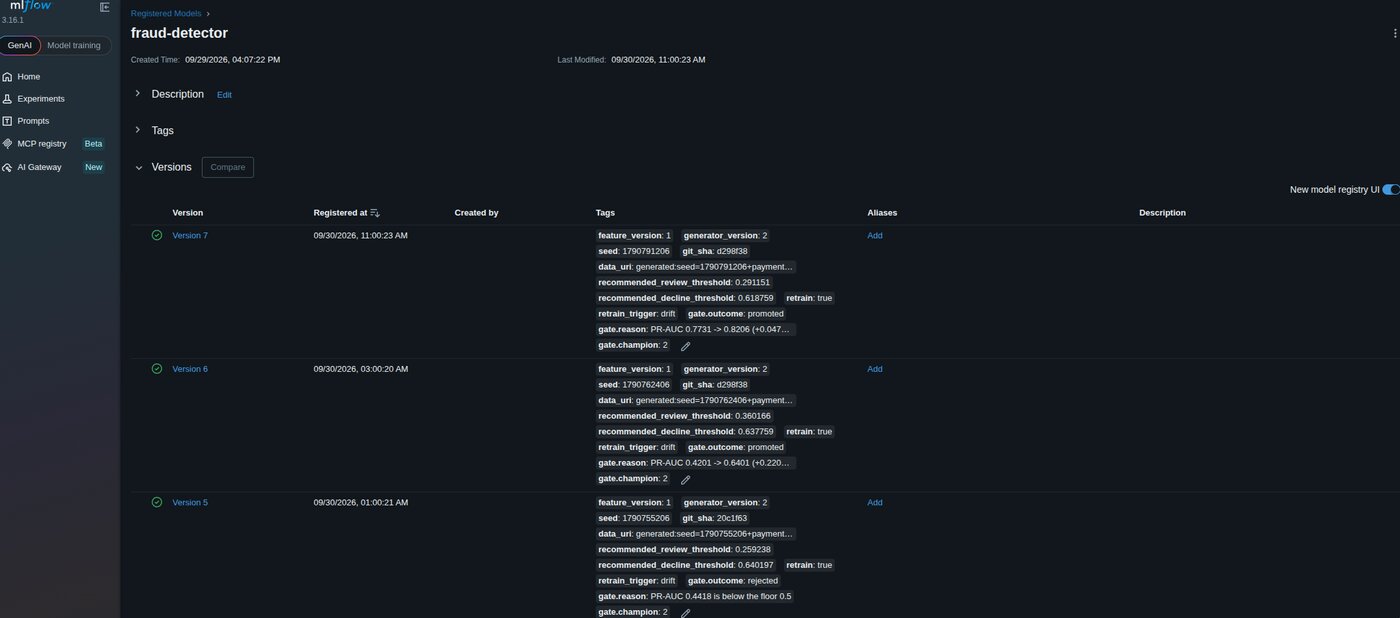
Task: Expand the Description section chevron
Action: point(138,94)
